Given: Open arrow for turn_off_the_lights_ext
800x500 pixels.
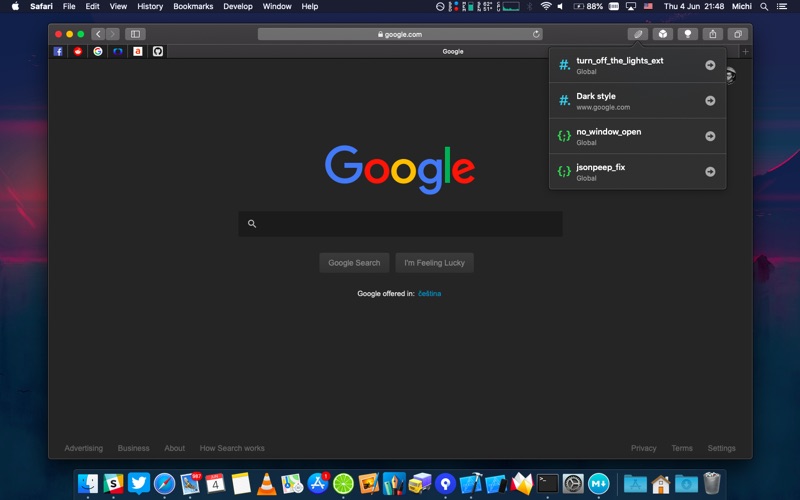Looking at the screenshot, I should click(x=710, y=65).
